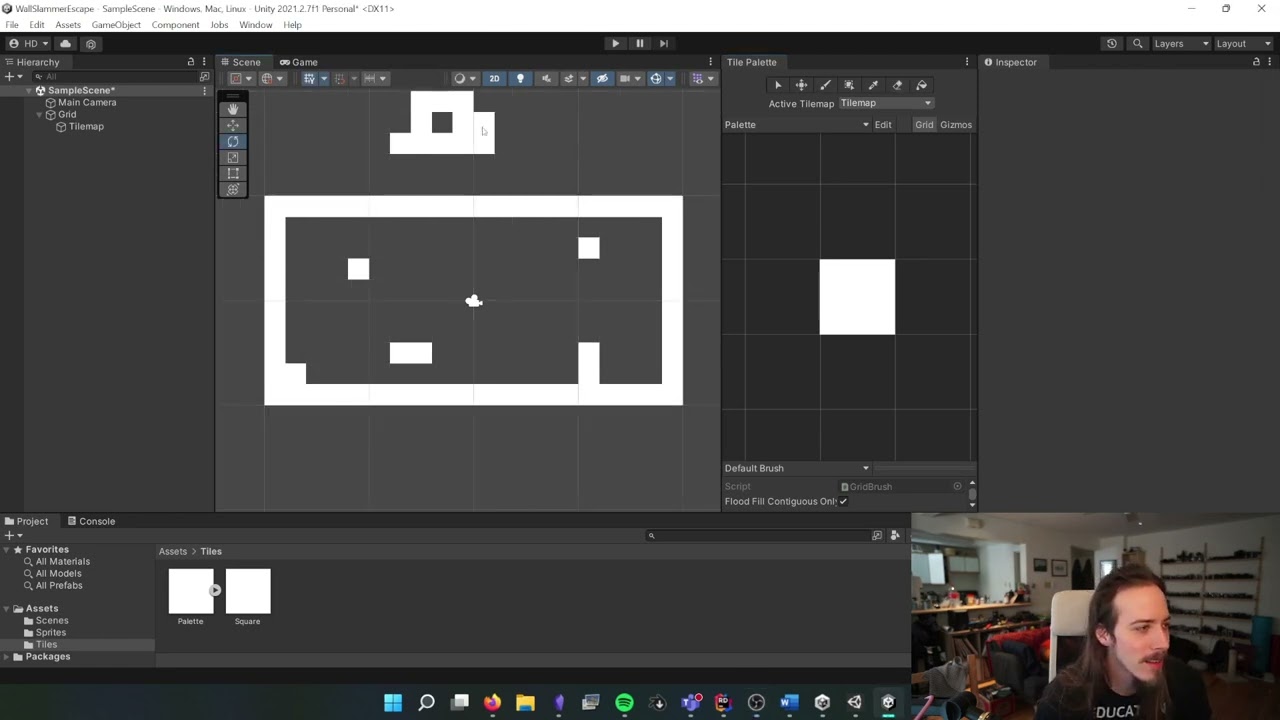Click the Hierarchy add (plus) button
Screen dimensions: 1280x720
coord(12,76)
